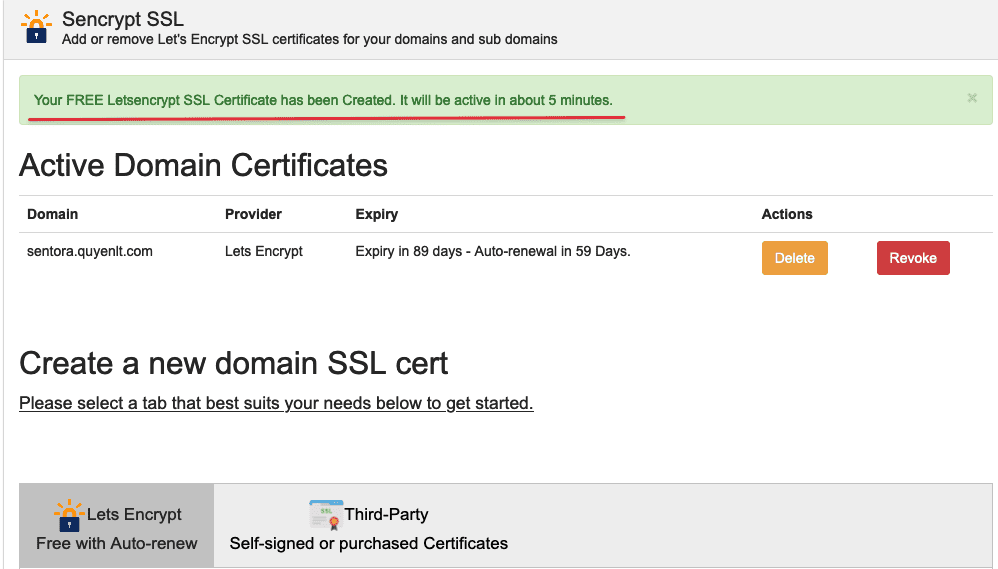Click the Lets Encrypt provider cell
The width and height of the screenshot is (998, 569).
pyautogui.click(x=263, y=251)
